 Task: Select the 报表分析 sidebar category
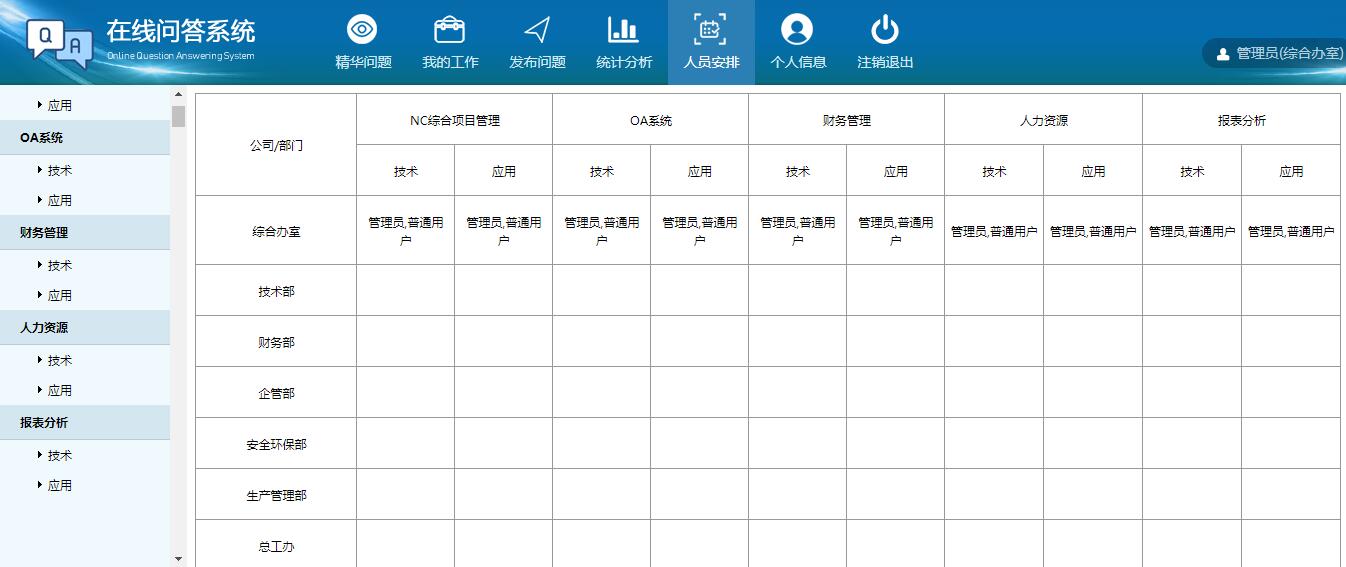click(44, 423)
